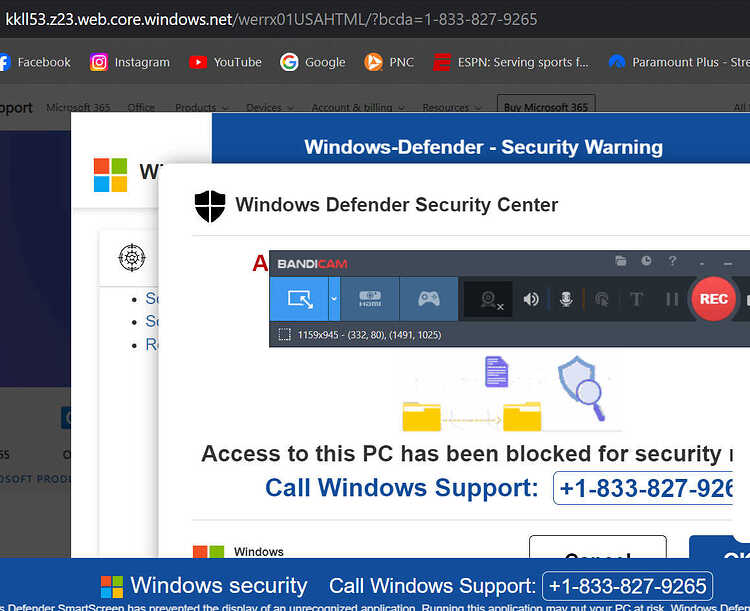Click the Access to this PC blocked text
The image size is (750, 611).
pyautogui.click(x=466, y=454)
